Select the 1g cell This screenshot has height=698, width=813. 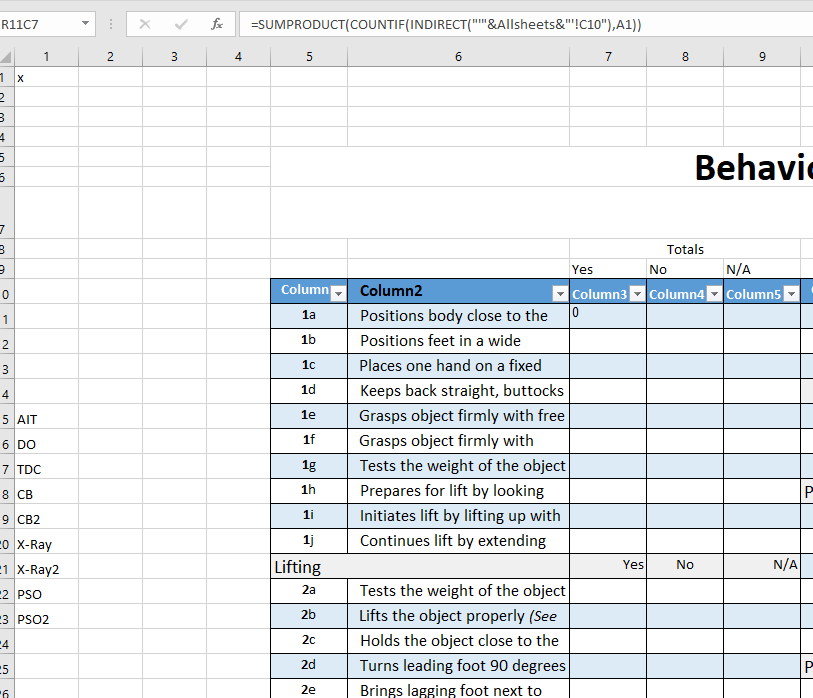tap(309, 466)
